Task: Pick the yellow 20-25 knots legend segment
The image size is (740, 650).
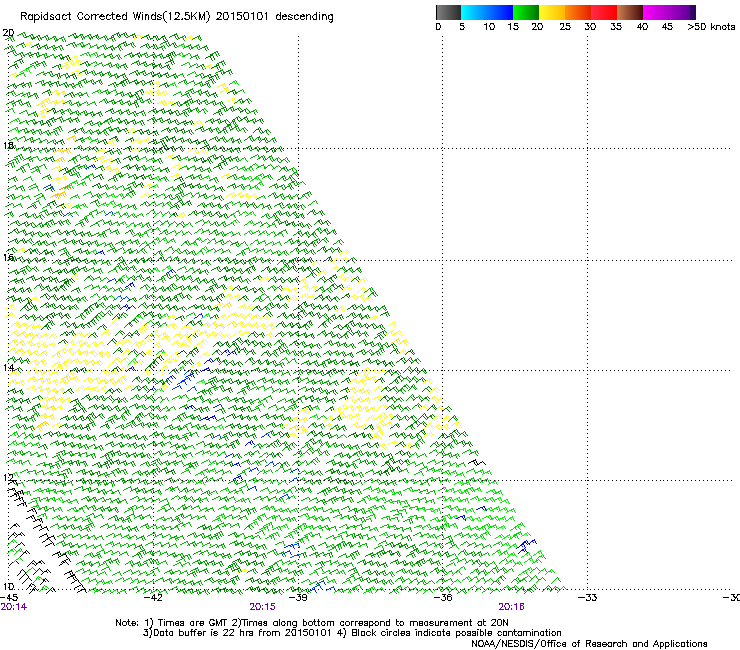Action: (x=552, y=12)
